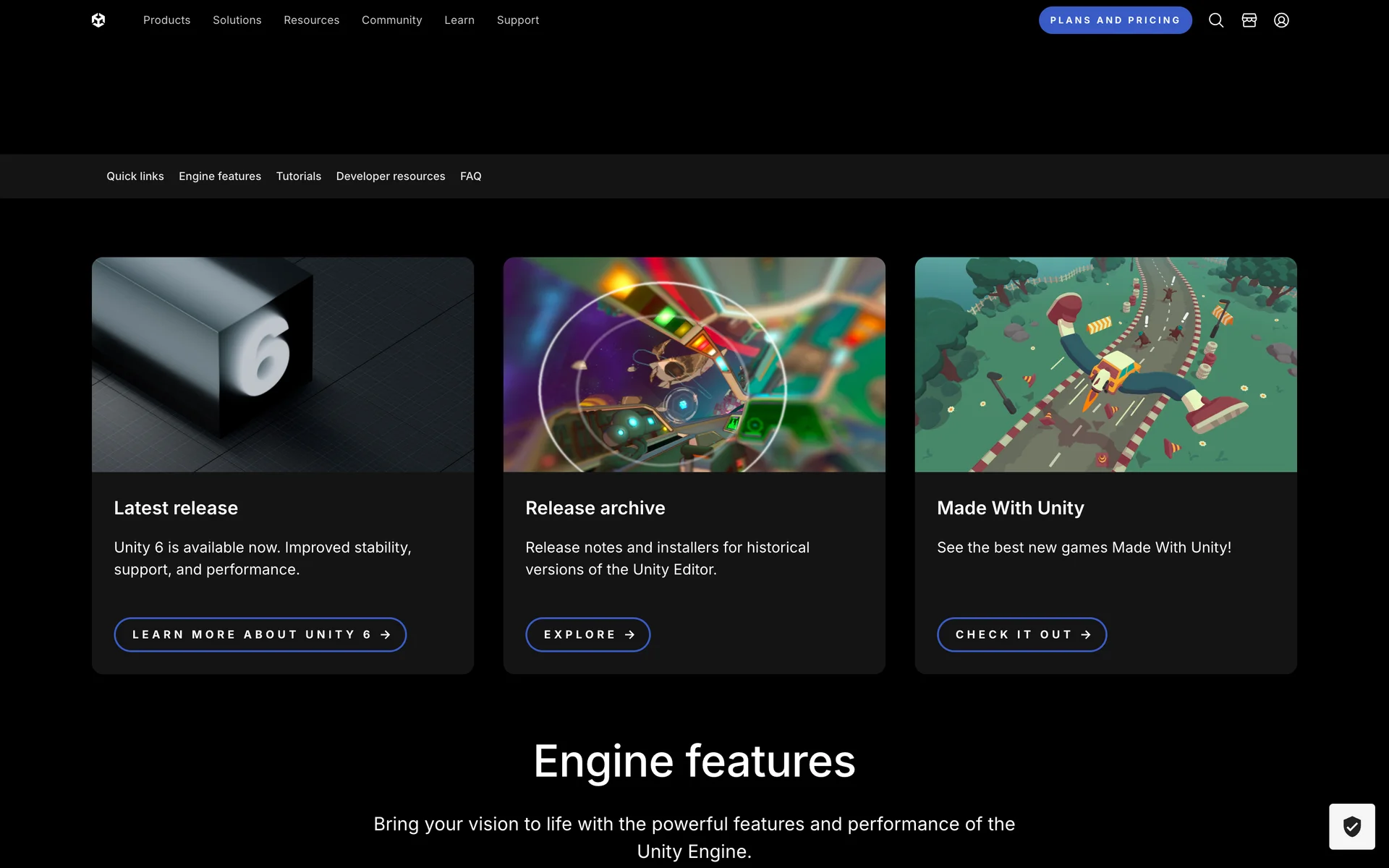Click the Plans and Pricing button

click(x=1115, y=20)
